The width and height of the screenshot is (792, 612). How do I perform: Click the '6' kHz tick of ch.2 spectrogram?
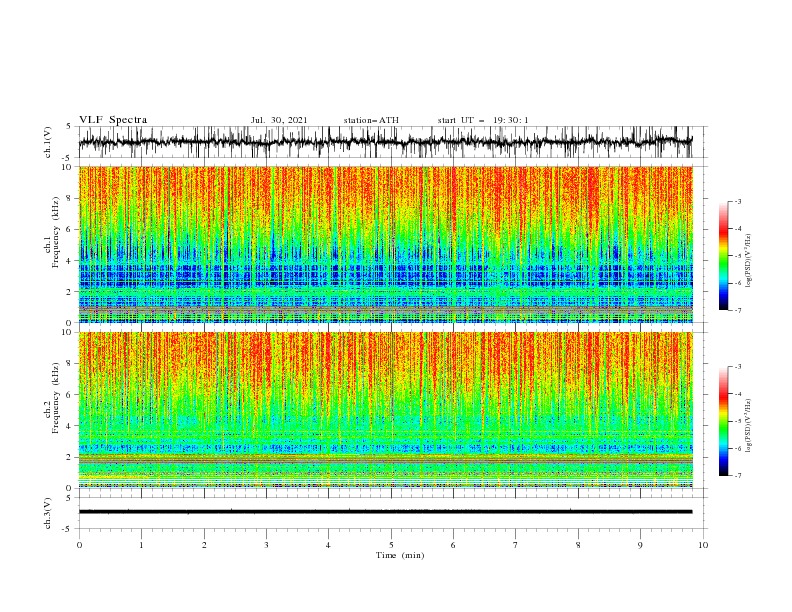pyautogui.click(x=70, y=395)
